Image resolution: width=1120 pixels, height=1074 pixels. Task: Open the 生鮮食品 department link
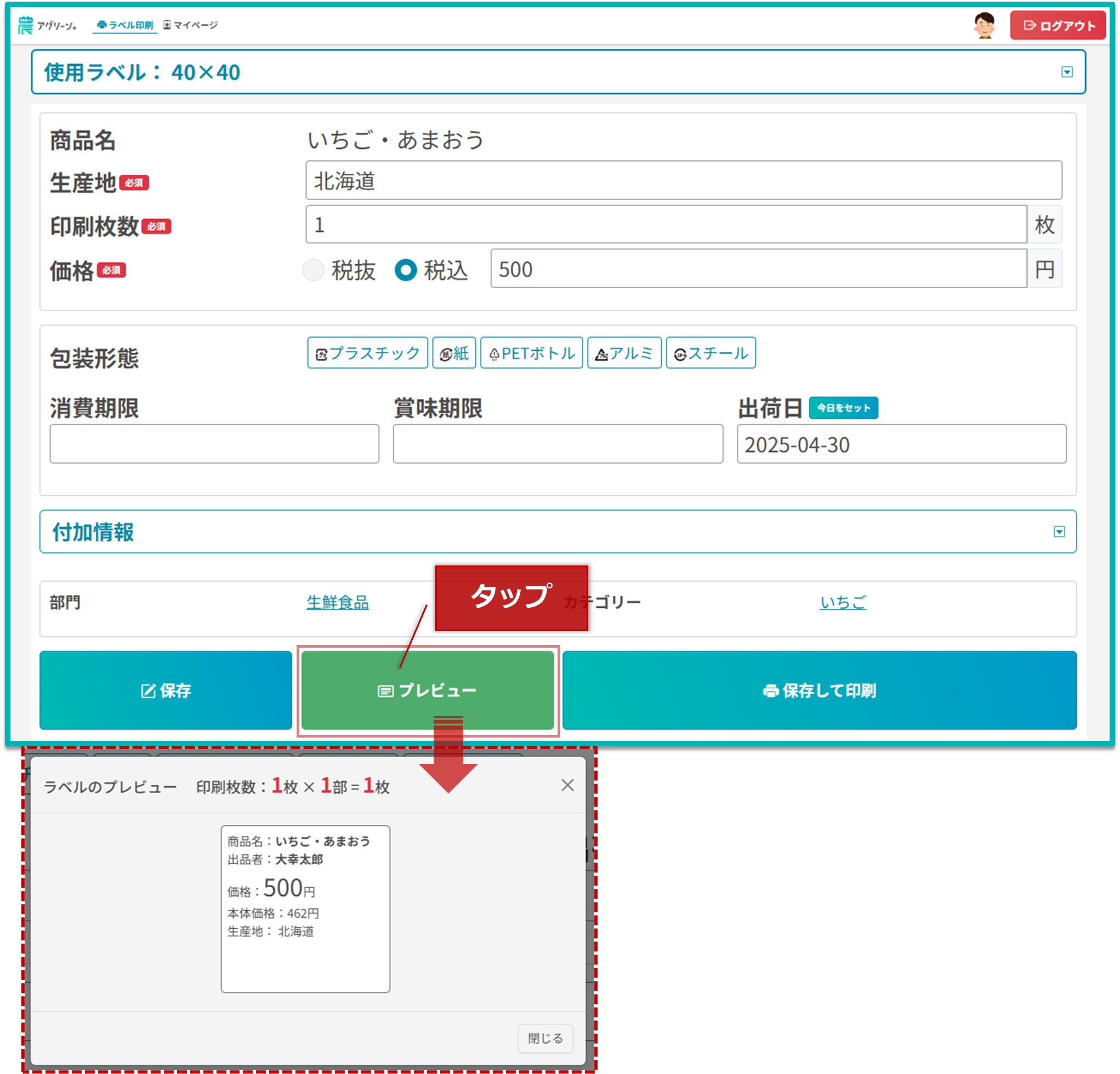[337, 602]
